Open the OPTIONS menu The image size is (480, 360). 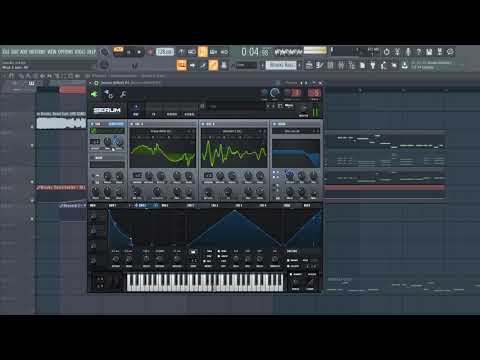(66, 52)
